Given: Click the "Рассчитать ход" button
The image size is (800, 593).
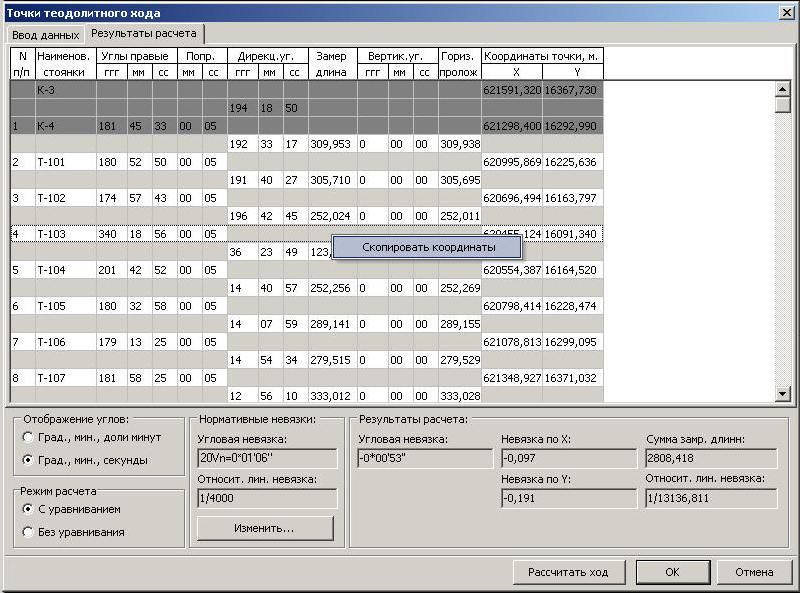Looking at the screenshot, I should pos(567,572).
